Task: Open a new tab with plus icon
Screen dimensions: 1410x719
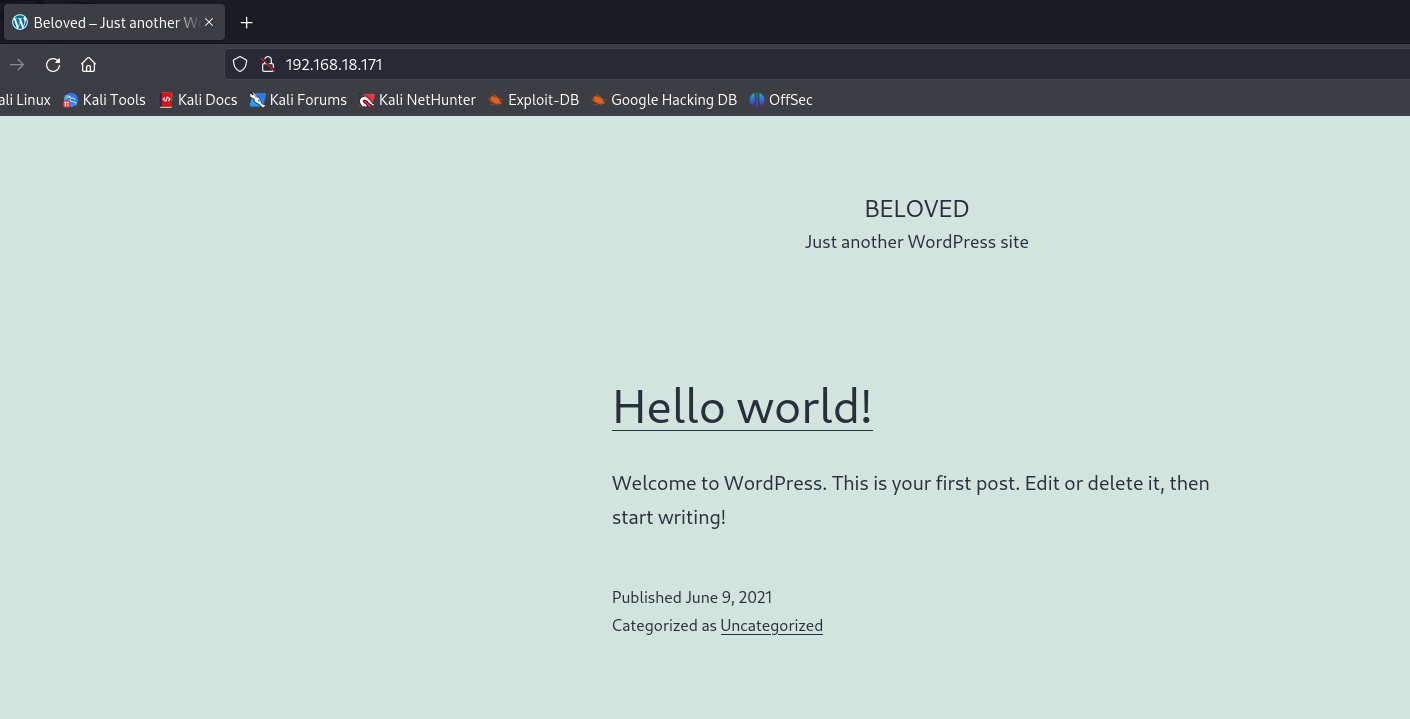Action: point(247,22)
